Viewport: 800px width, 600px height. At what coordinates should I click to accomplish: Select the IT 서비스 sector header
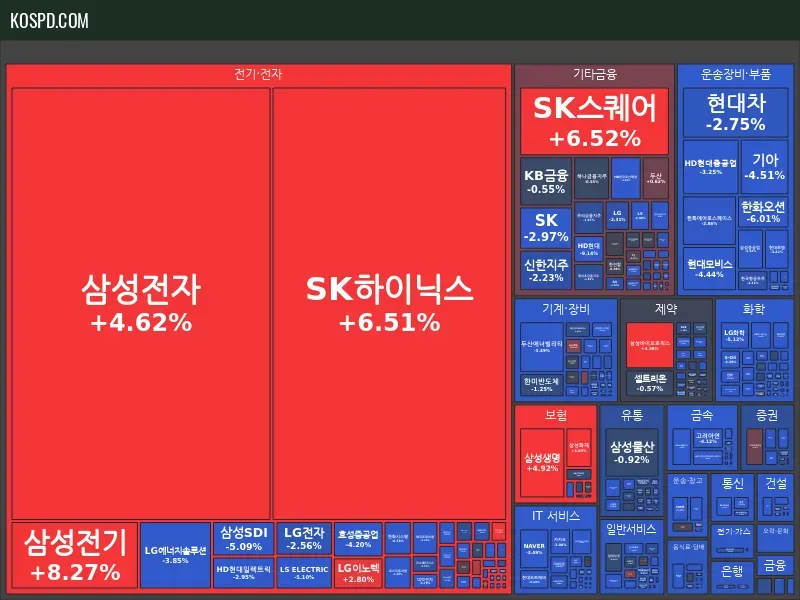(x=555, y=516)
